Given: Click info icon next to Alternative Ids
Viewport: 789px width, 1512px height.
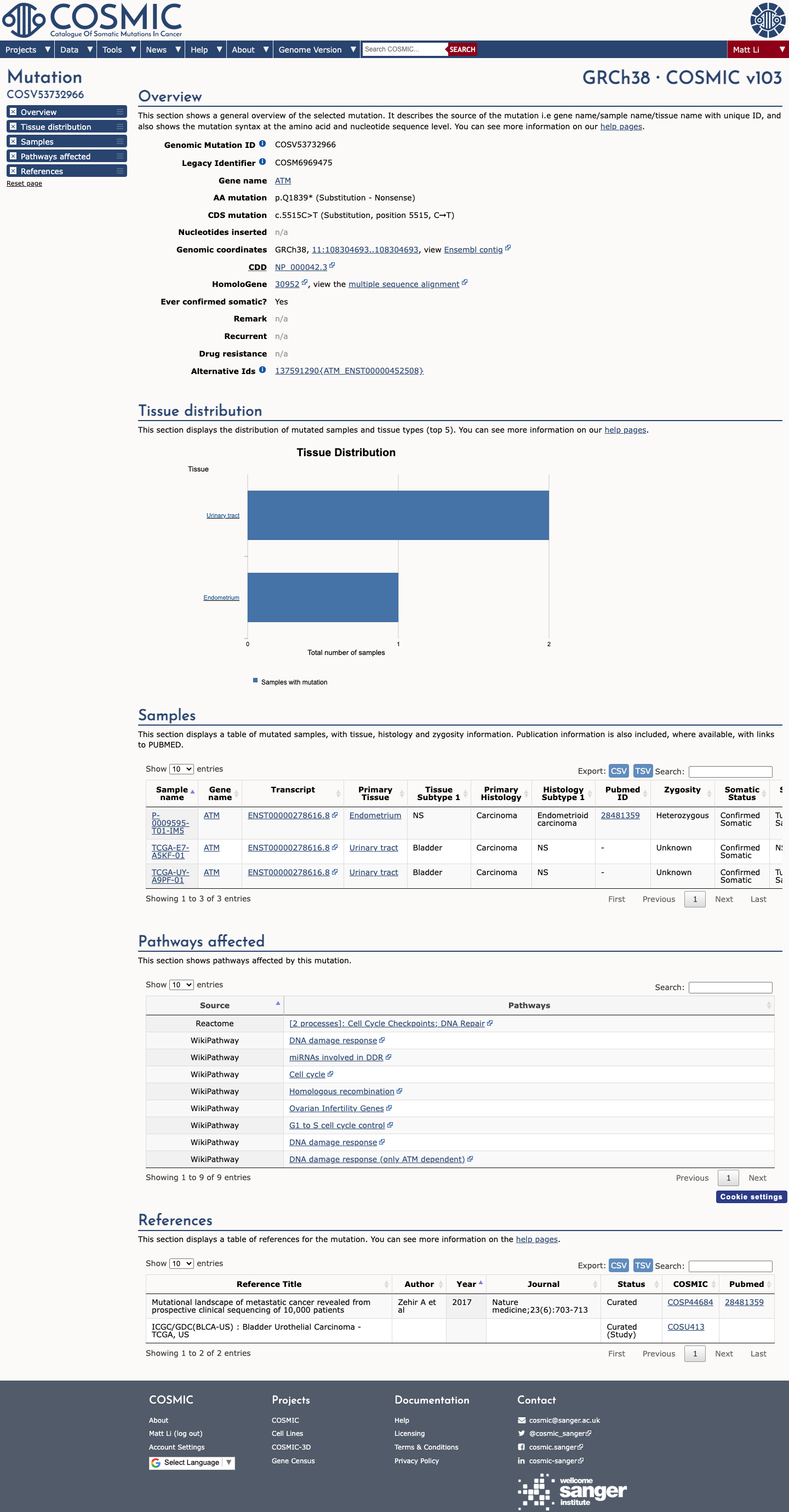Looking at the screenshot, I should coord(262,370).
